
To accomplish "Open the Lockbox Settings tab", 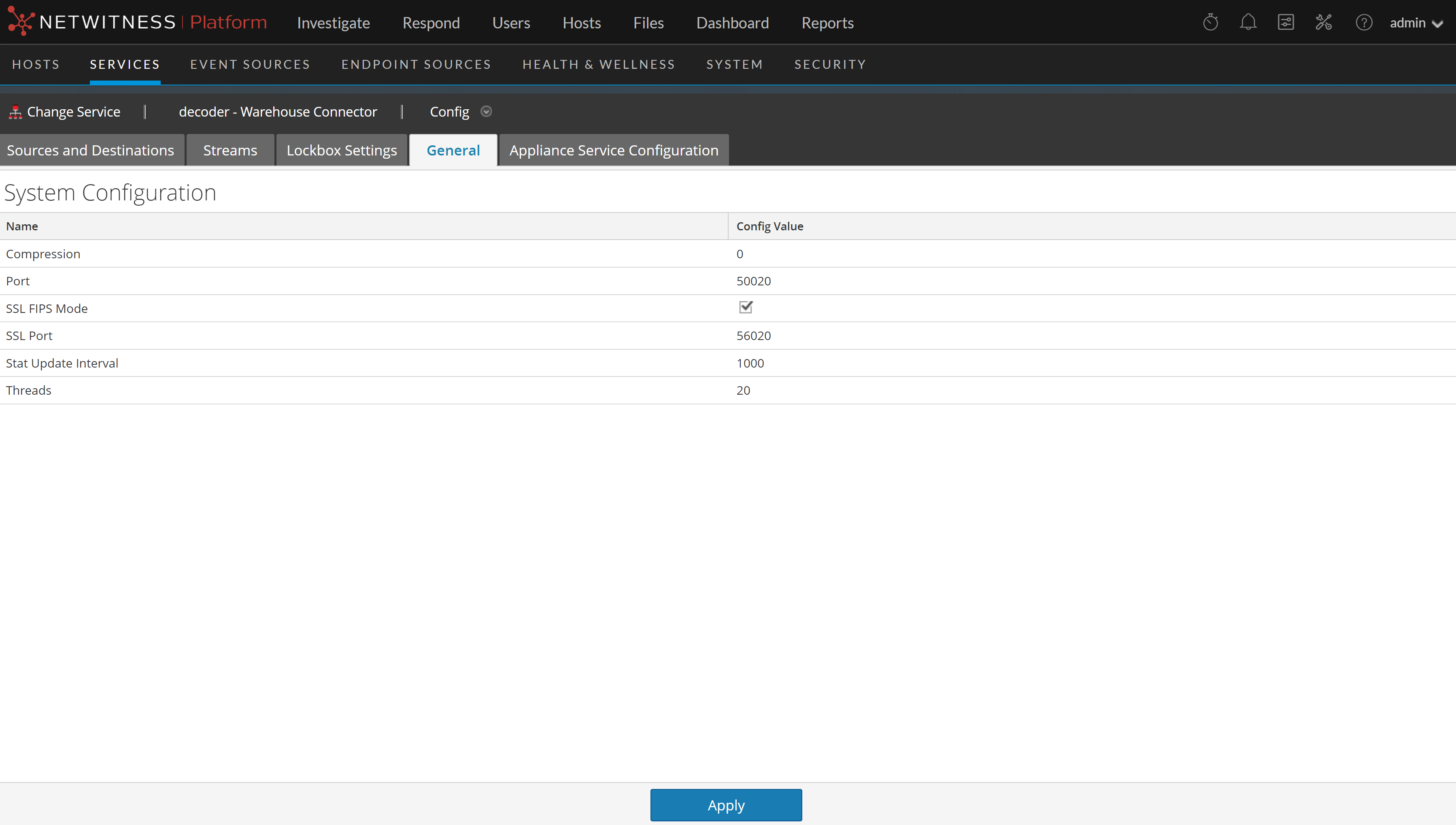I will [342, 150].
